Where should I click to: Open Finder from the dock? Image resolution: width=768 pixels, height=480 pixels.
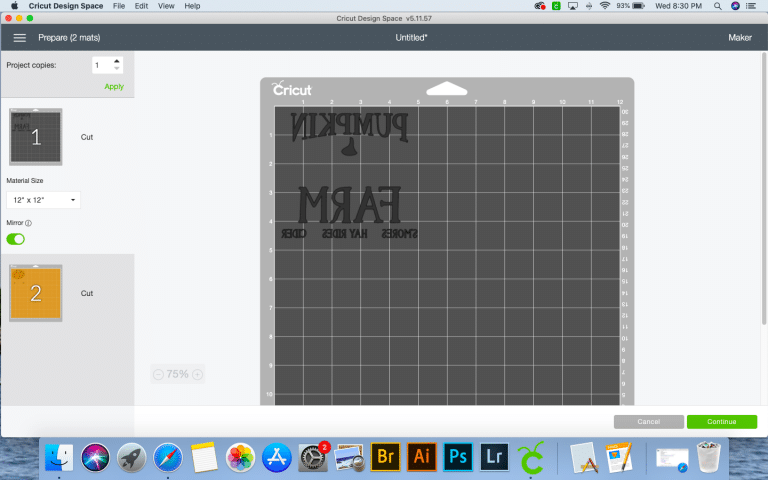pos(59,456)
